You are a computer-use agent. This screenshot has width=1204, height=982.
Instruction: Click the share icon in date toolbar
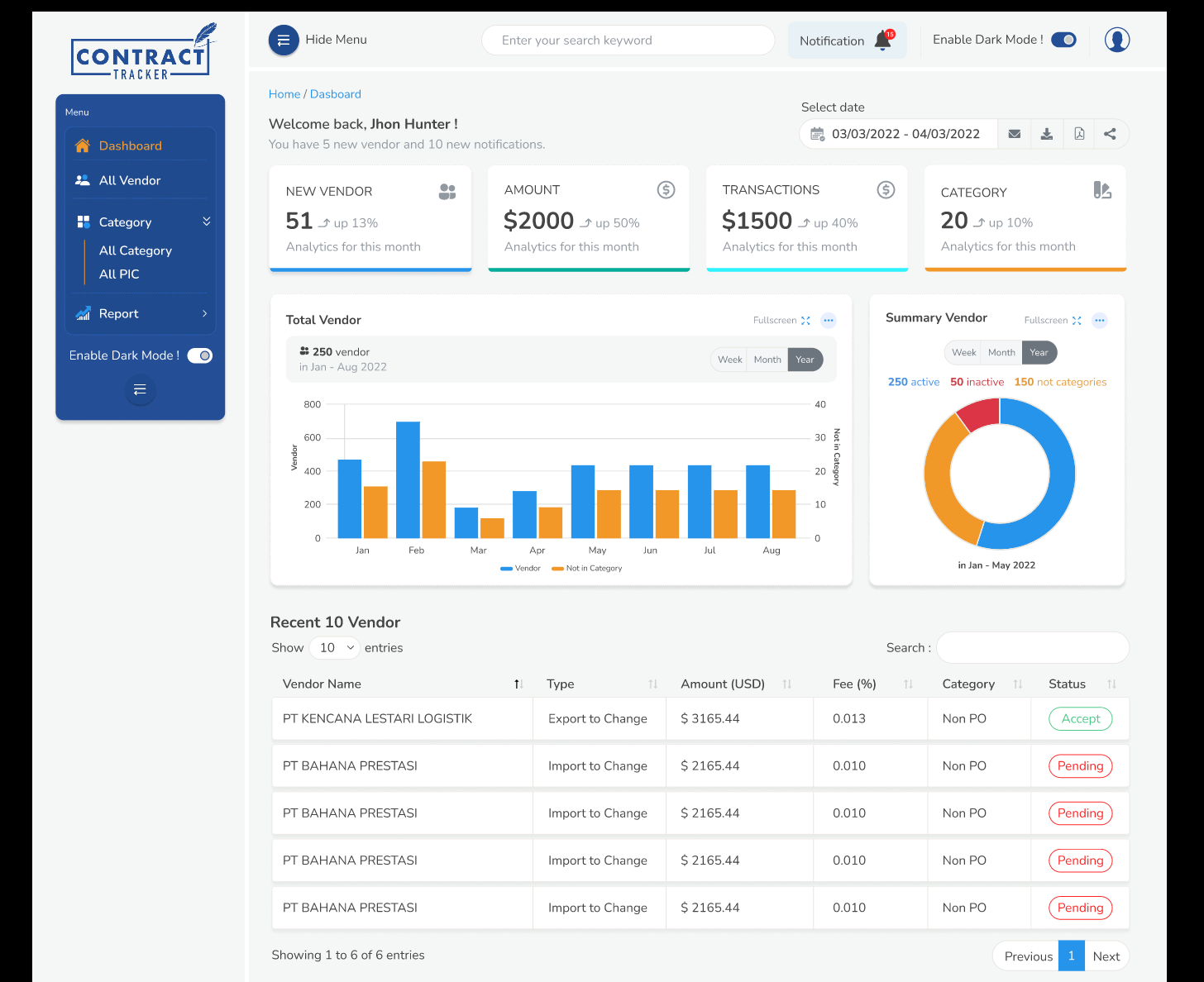click(1110, 134)
